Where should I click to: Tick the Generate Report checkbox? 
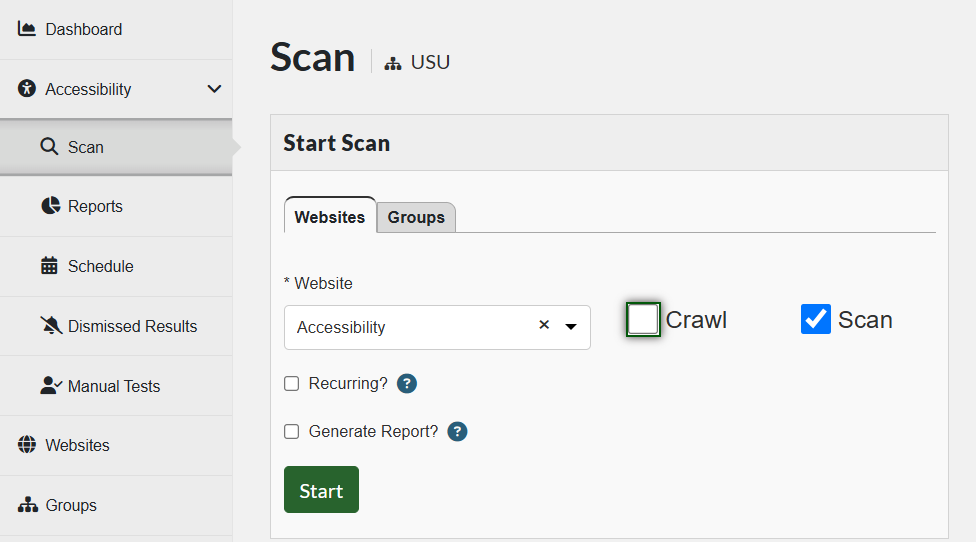(x=291, y=431)
